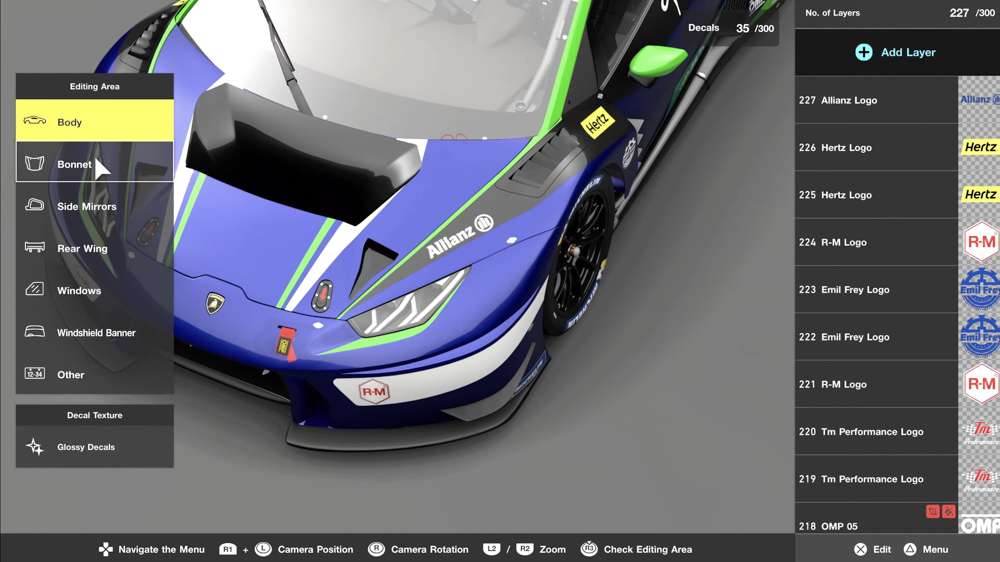The width and height of the screenshot is (1000, 562).
Task: Click the Decals 35/300 counter
Action: pos(731,28)
